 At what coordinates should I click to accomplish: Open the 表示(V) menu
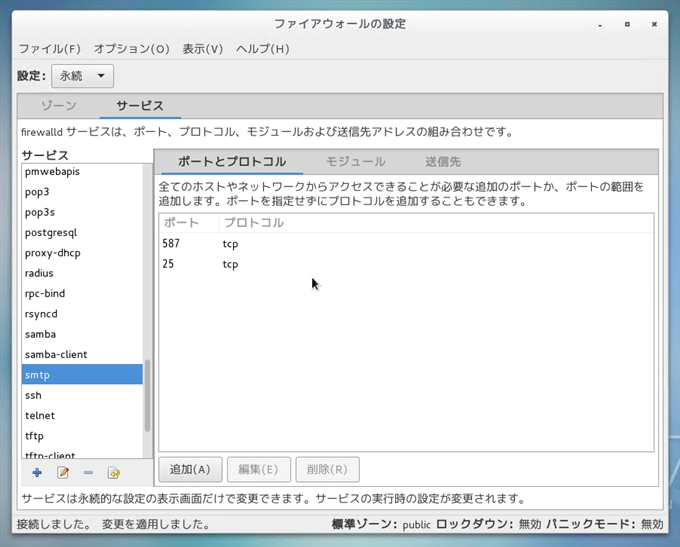203,49
